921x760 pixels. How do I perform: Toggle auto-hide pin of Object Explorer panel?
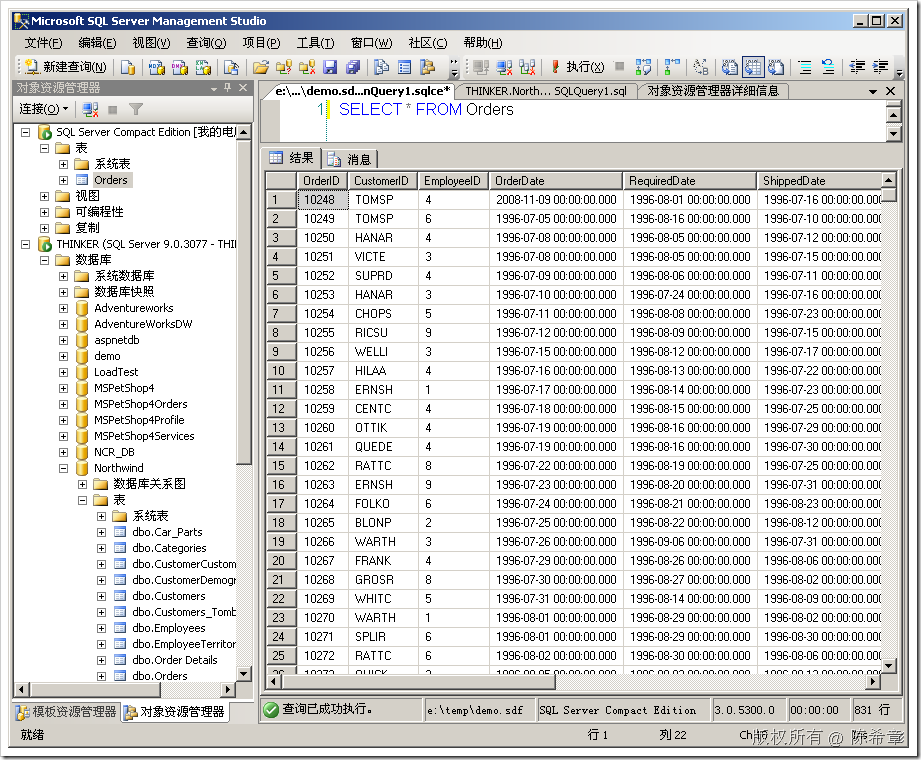tap(227, 88)
